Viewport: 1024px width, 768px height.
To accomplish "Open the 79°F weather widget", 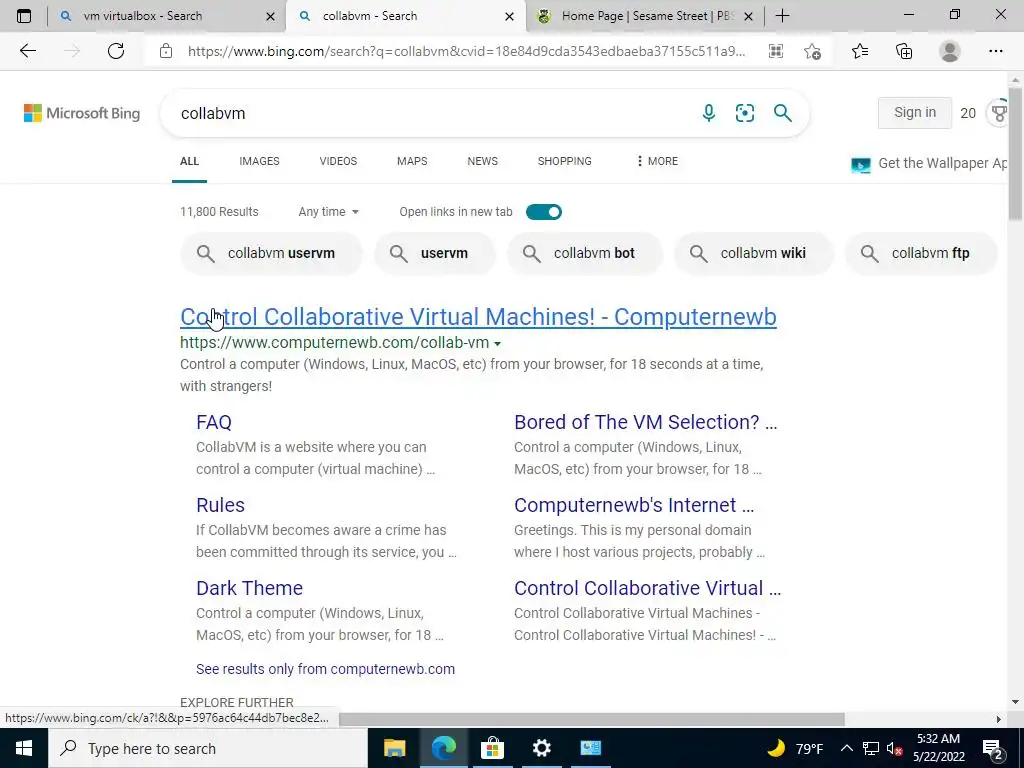I will (x=795, y=748).
